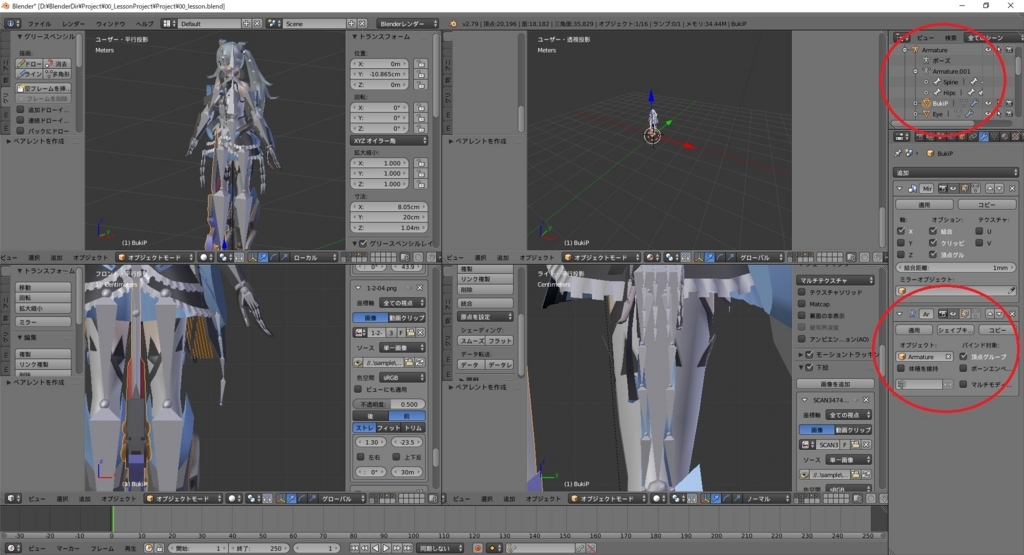This screenshot has width=1024, height=555.
Task: Open the Render (レンダー) menu
Action: [x=74, y=24]
